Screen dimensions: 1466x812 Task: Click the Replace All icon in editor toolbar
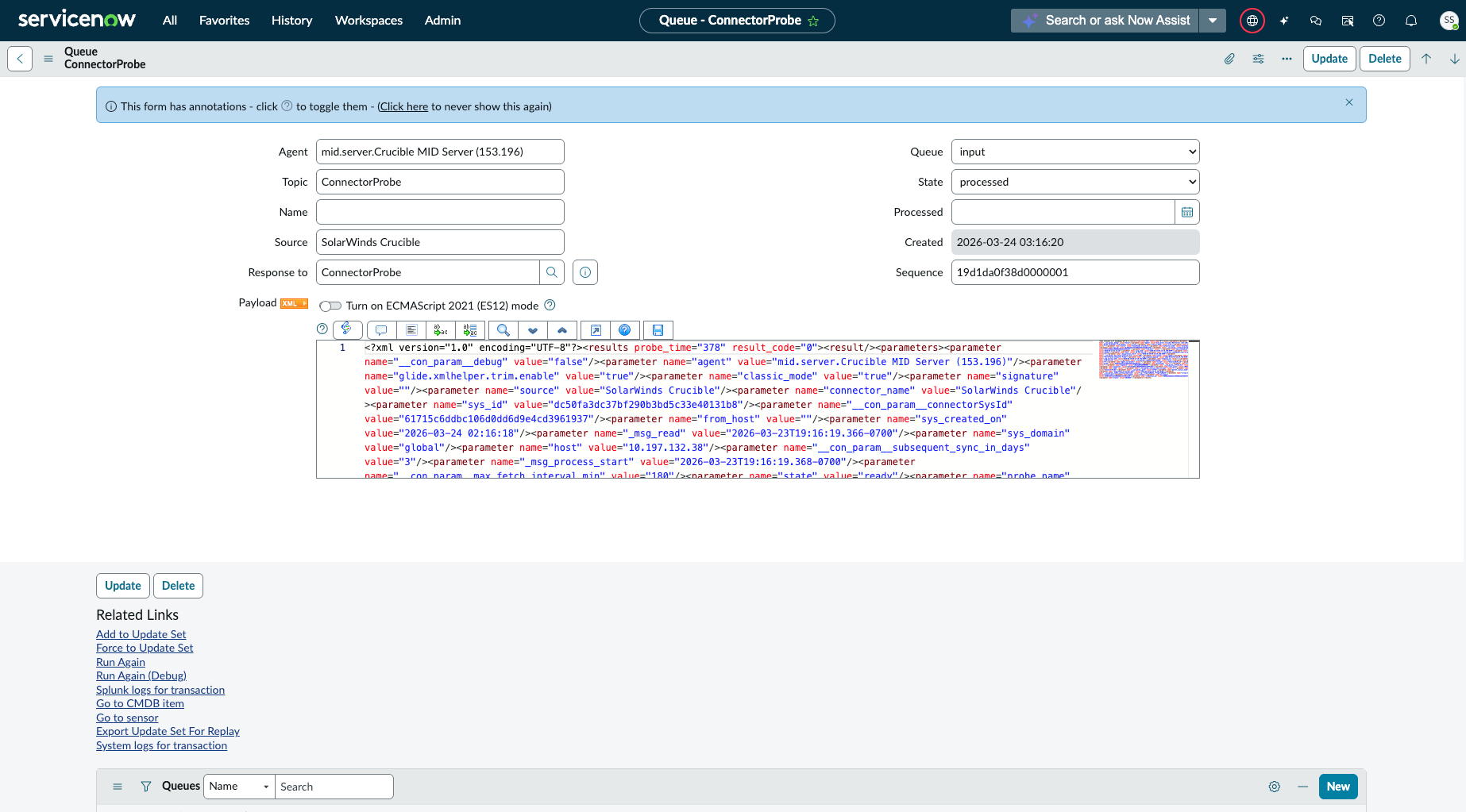pyautogui.click(x=470, y=329)
